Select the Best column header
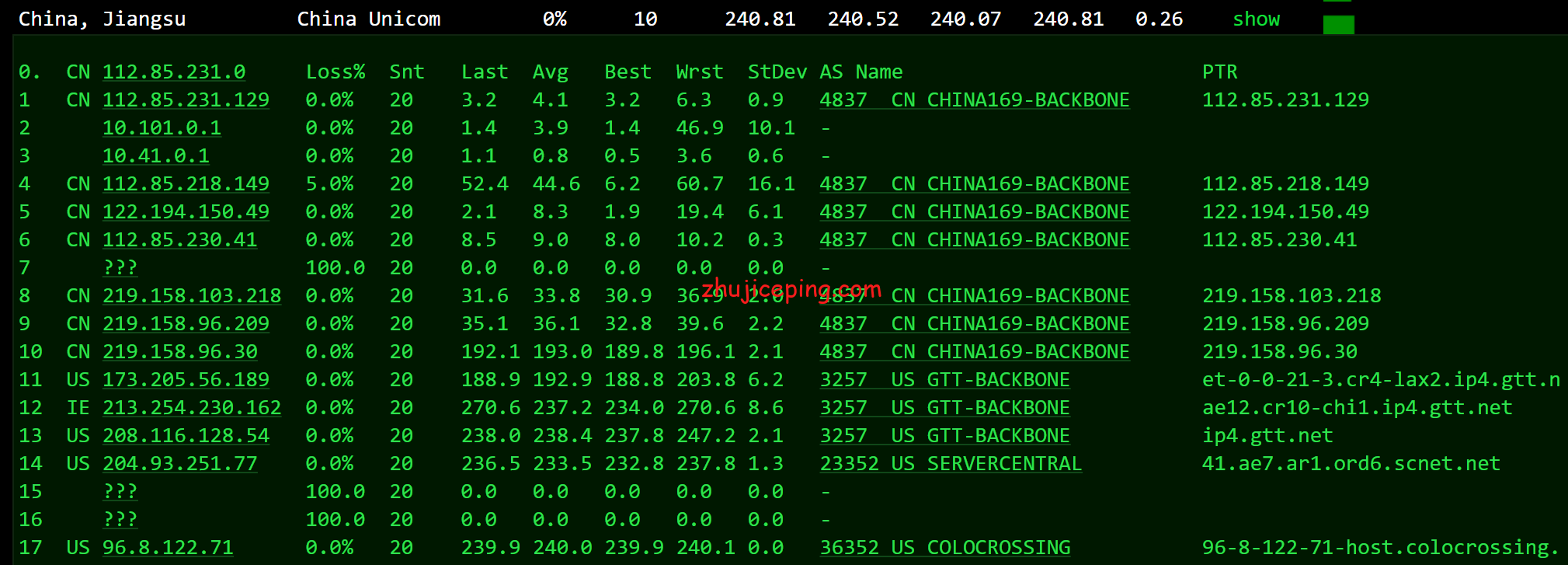 tap(628, 72)
